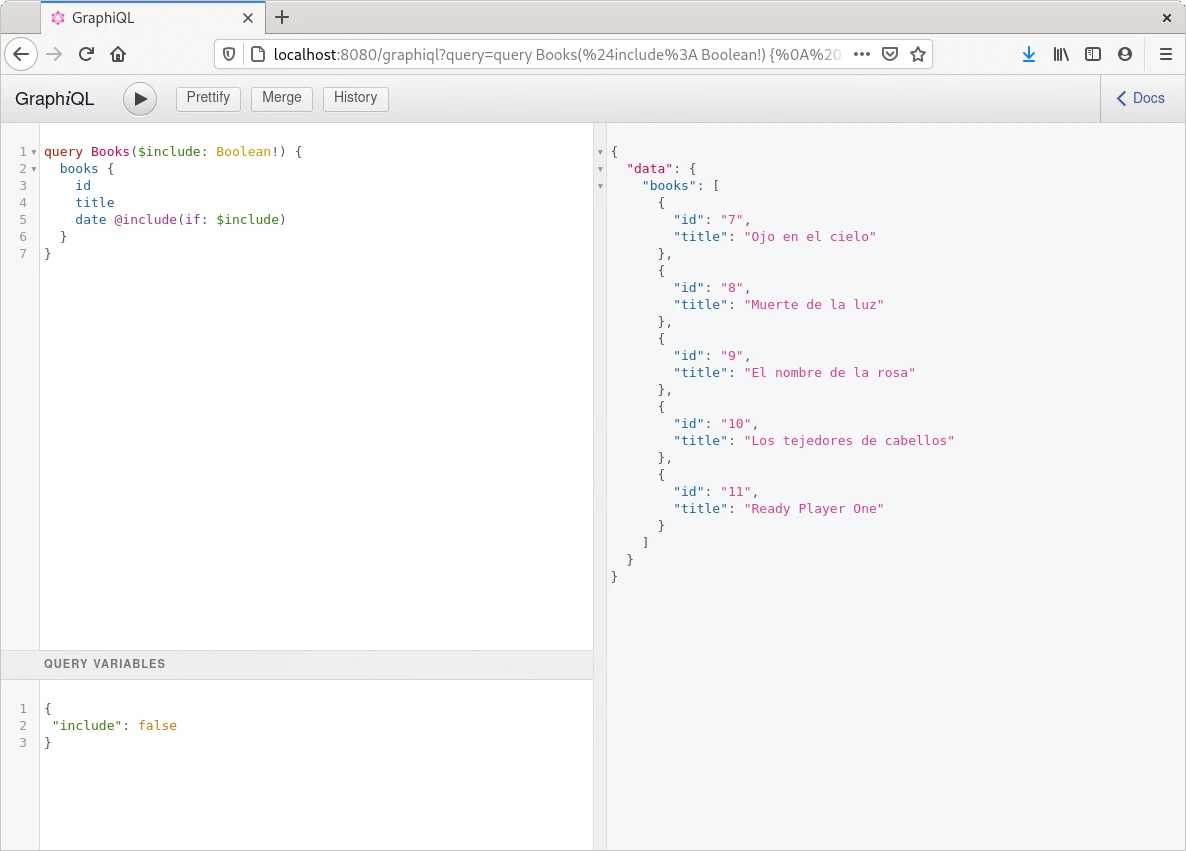Select the GraphiQL browser tab
The image size is (1186, 851).
point(140,17)
